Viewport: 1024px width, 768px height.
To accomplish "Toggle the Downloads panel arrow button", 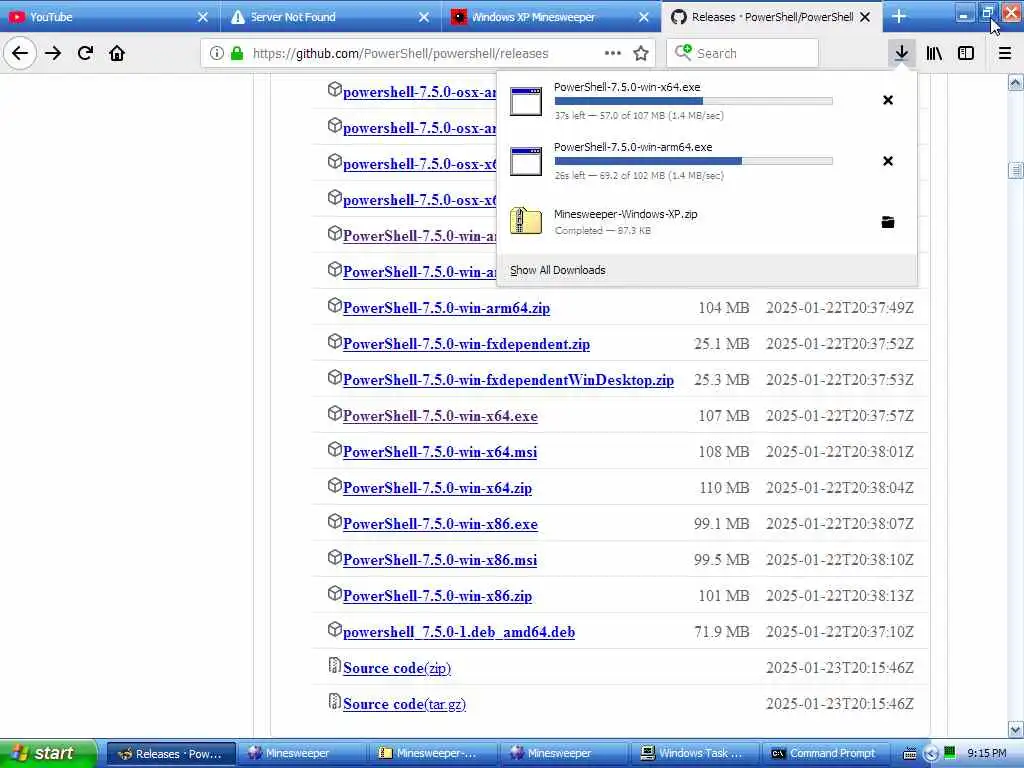I will coord(901,53).
